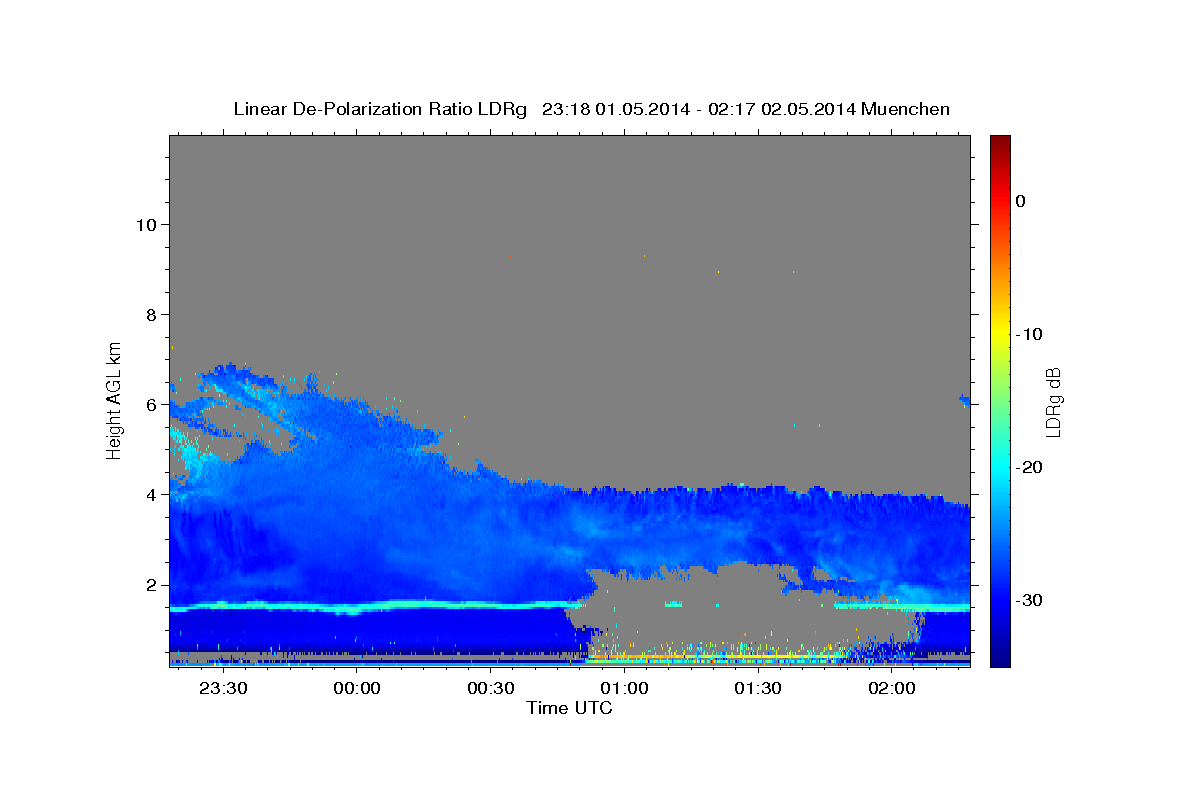Click the colorbar value 0
The image size is (1200, 800).
point(1020,201)
